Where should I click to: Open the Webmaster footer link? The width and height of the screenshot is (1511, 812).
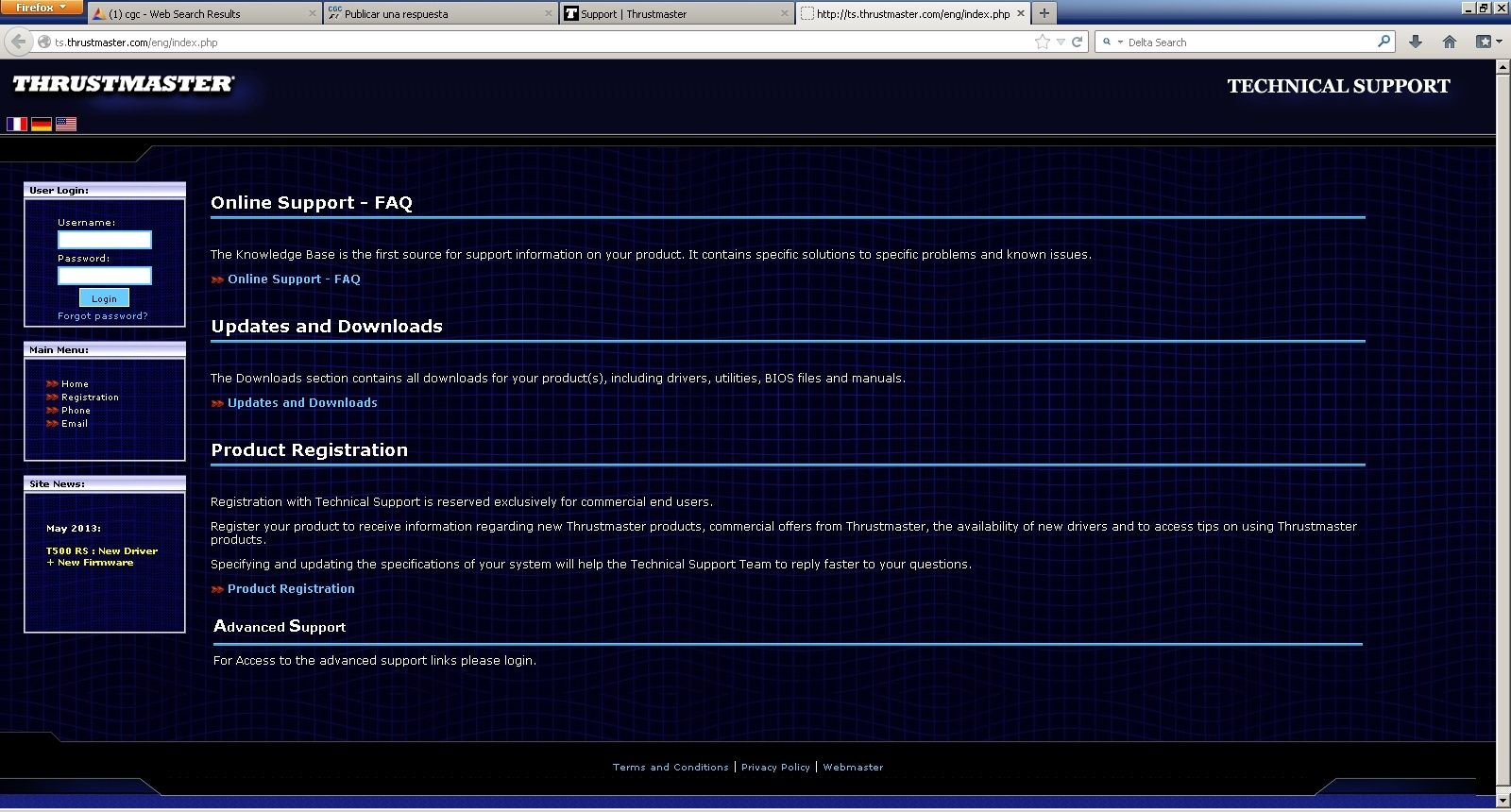(x=853, y=768)
